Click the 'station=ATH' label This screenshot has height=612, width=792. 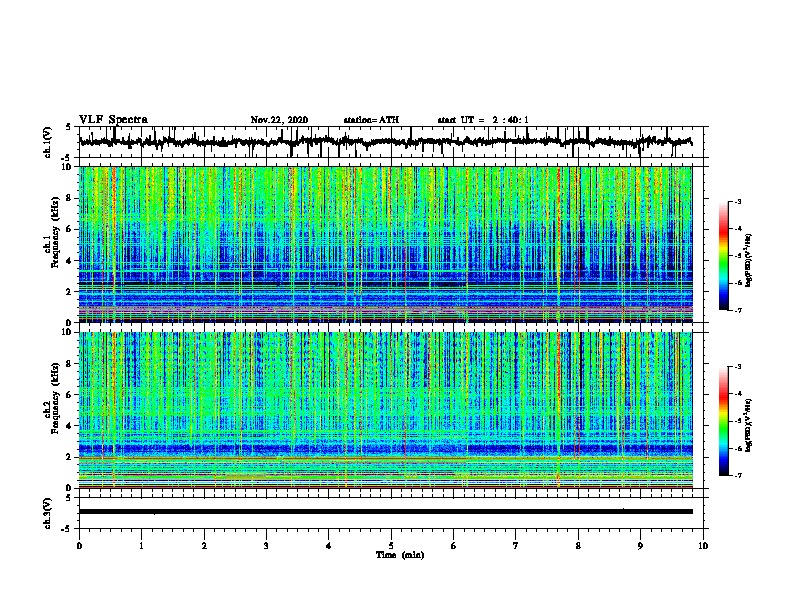[x=371, y=120]
